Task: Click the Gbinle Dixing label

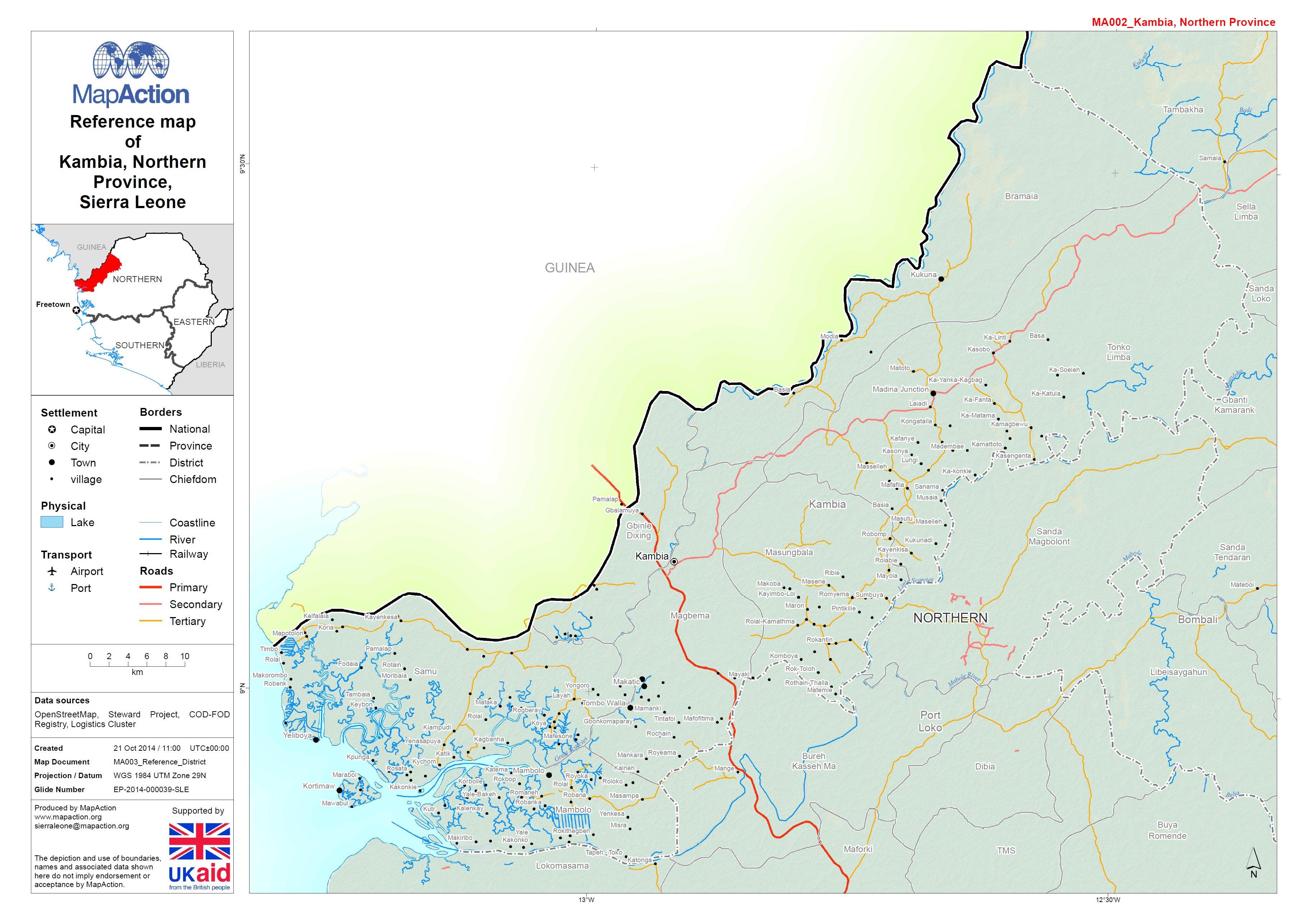Action: pos(639,531)
